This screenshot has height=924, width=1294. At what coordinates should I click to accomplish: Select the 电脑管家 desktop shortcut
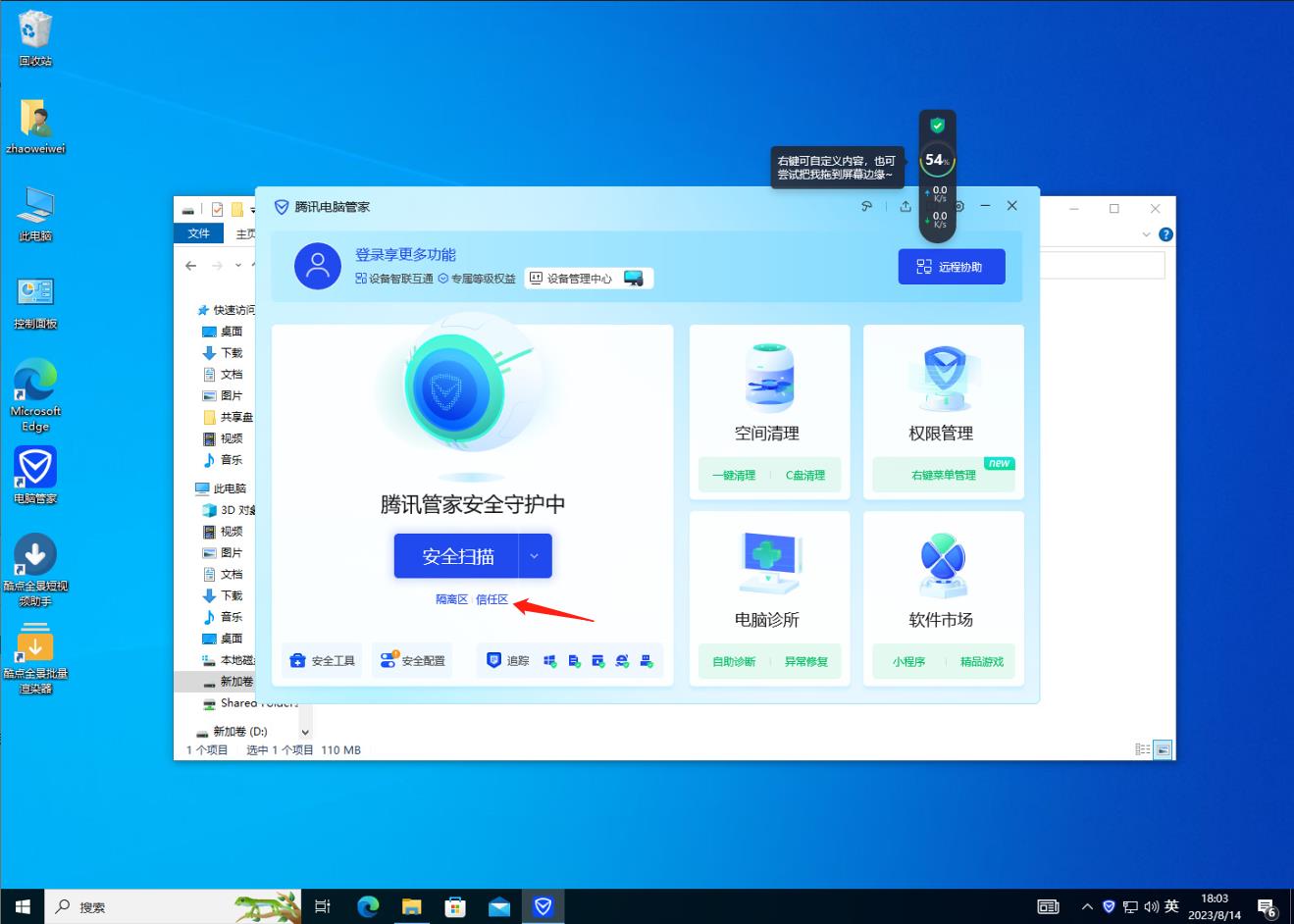click(35, 476)
